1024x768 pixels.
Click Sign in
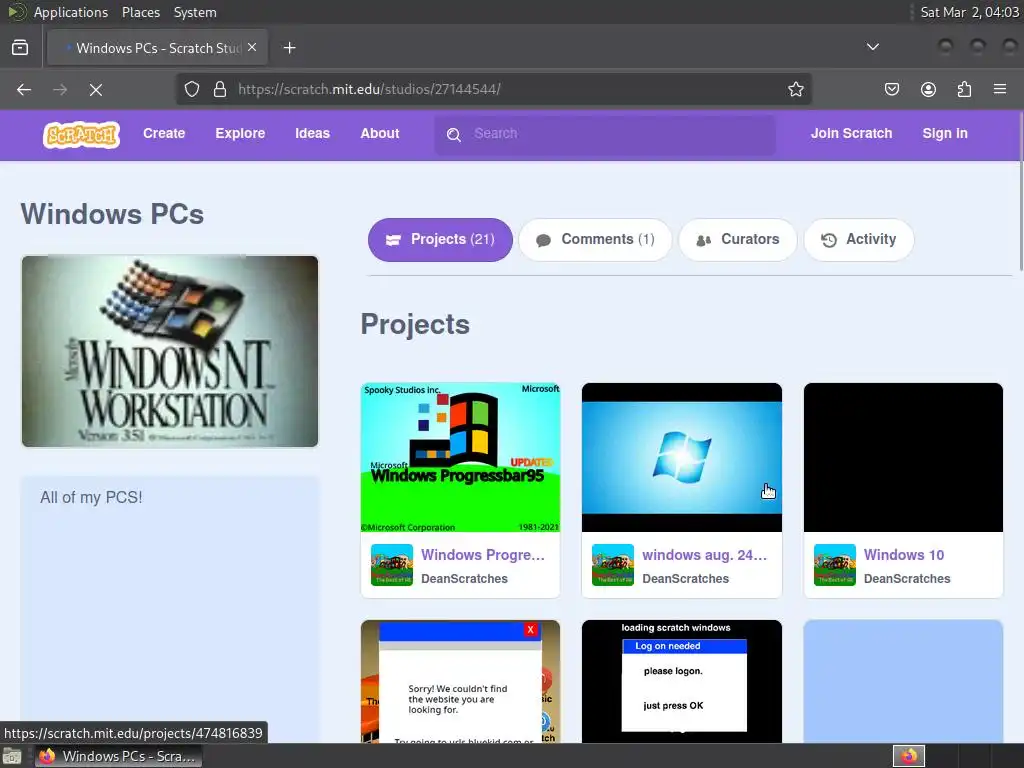(x=944, y=133)
